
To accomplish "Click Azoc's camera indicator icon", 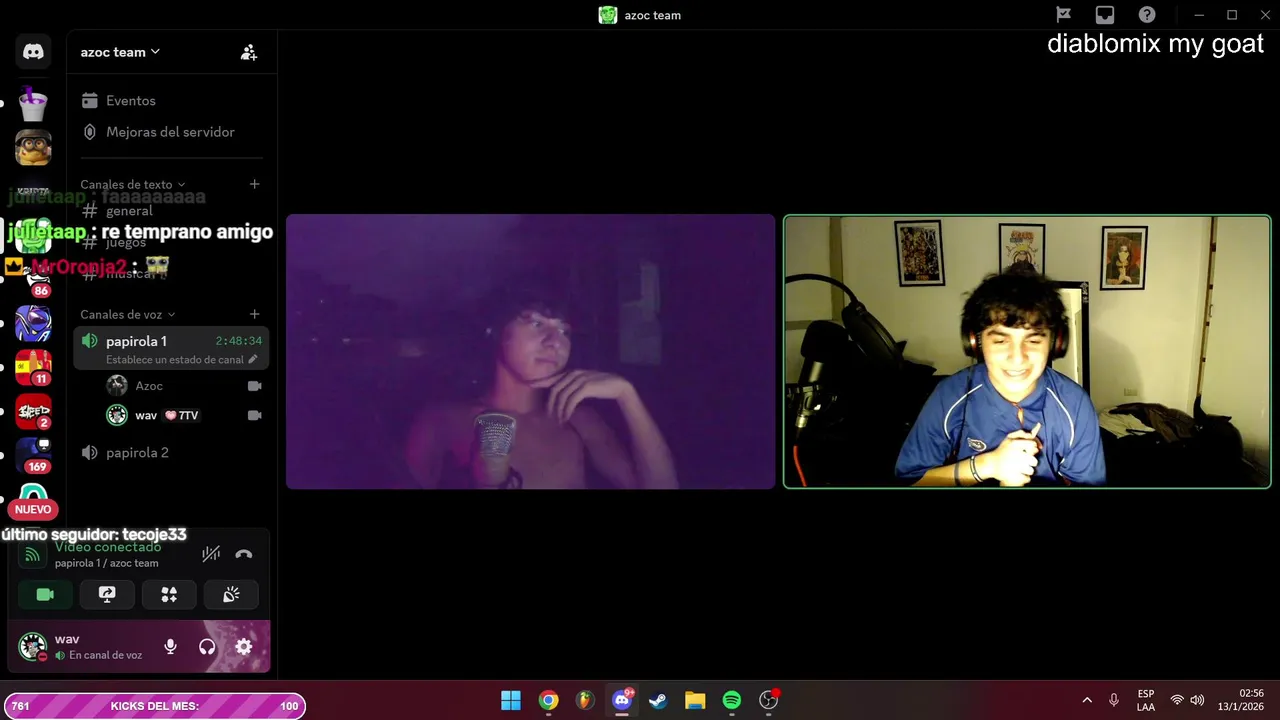I will (x=254, y=386).
